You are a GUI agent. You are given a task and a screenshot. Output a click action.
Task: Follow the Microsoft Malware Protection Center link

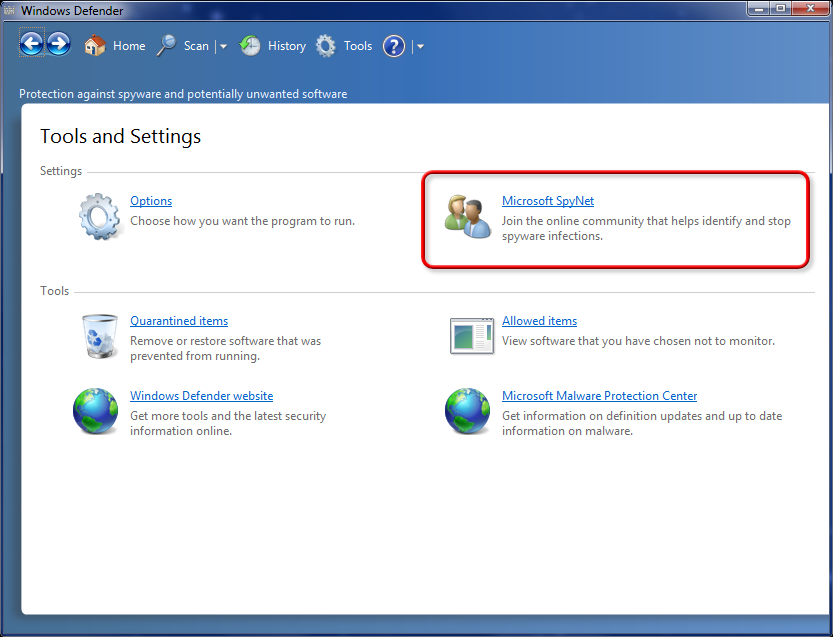(599, 396)
